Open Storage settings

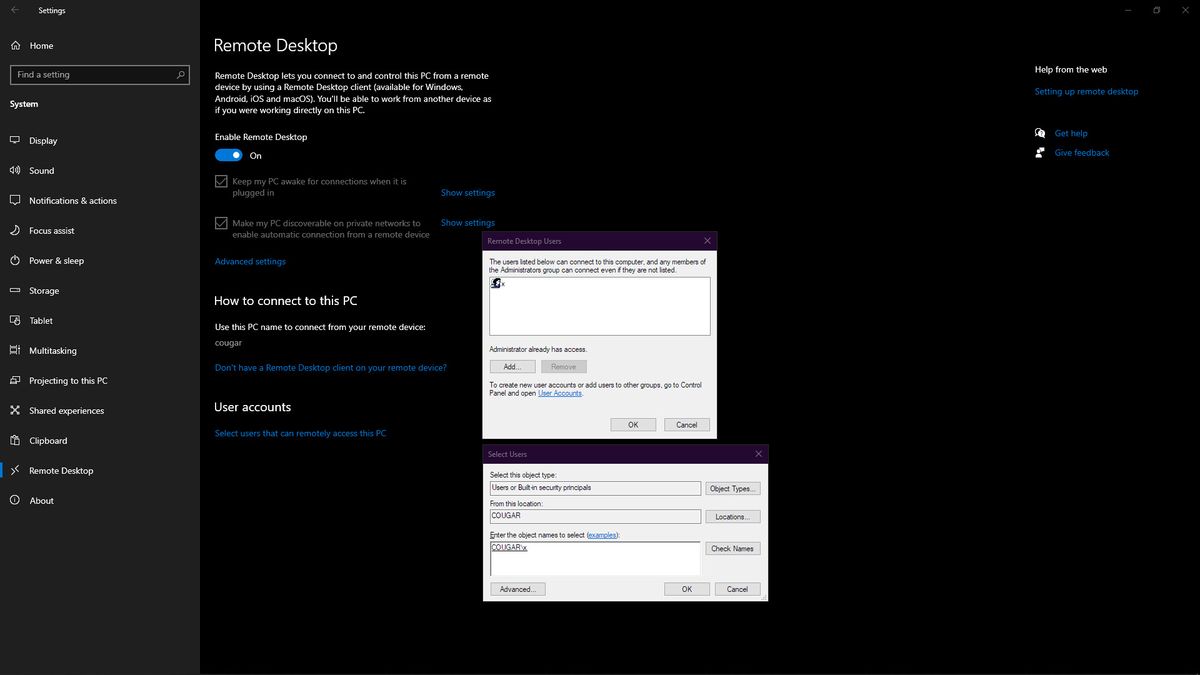(x=45, y=290)
